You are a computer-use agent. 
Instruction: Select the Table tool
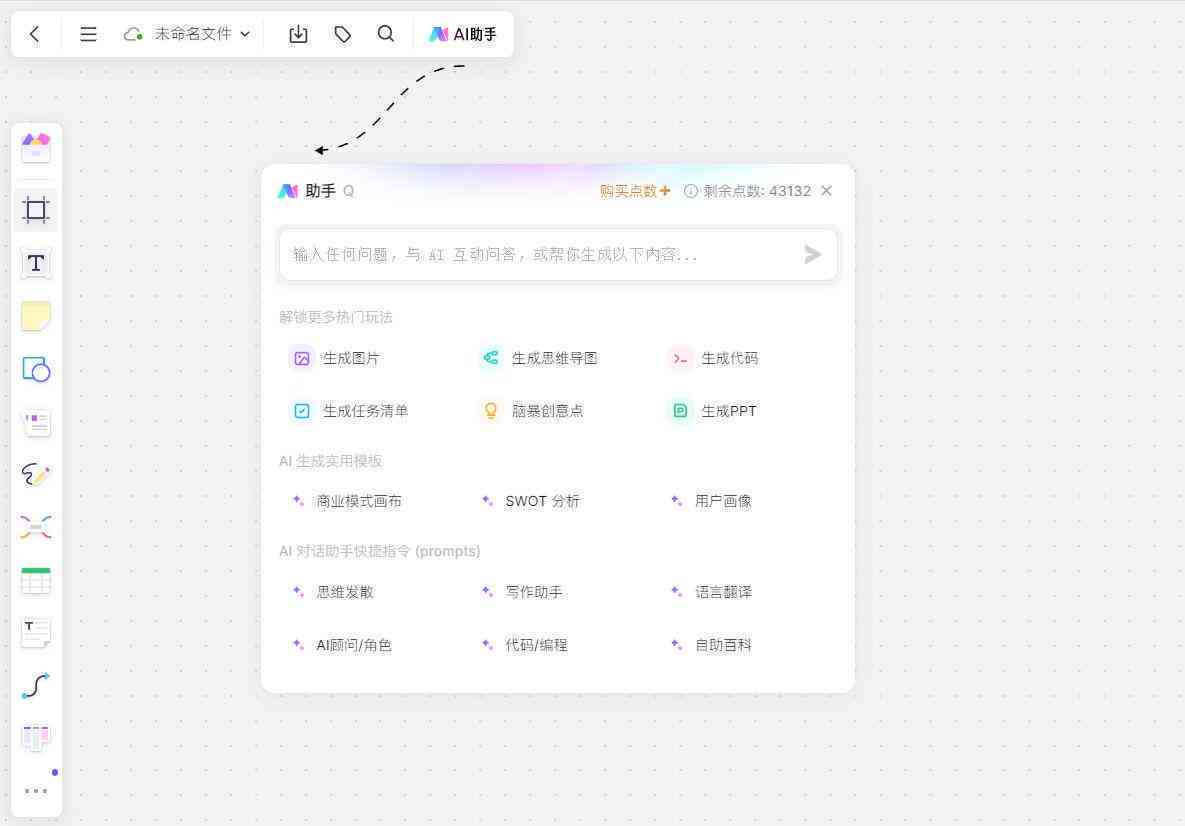click(x=36, y=580)
